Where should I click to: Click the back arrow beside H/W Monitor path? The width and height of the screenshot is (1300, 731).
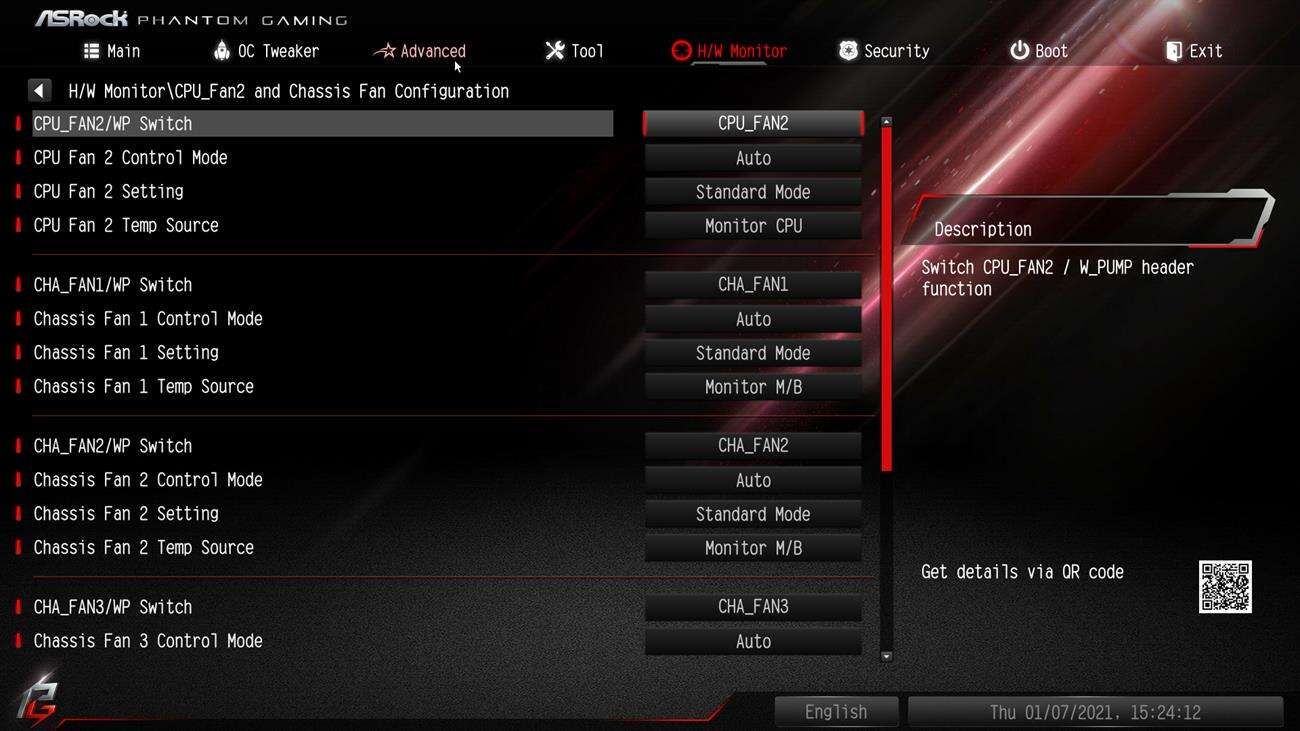[39, 91]
